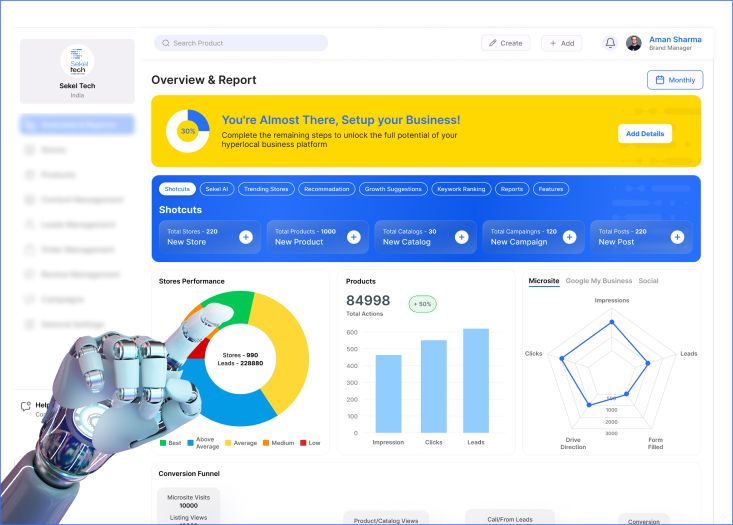
Task: Click the New Store shortcut card
Action: click(x=209, y=237)
